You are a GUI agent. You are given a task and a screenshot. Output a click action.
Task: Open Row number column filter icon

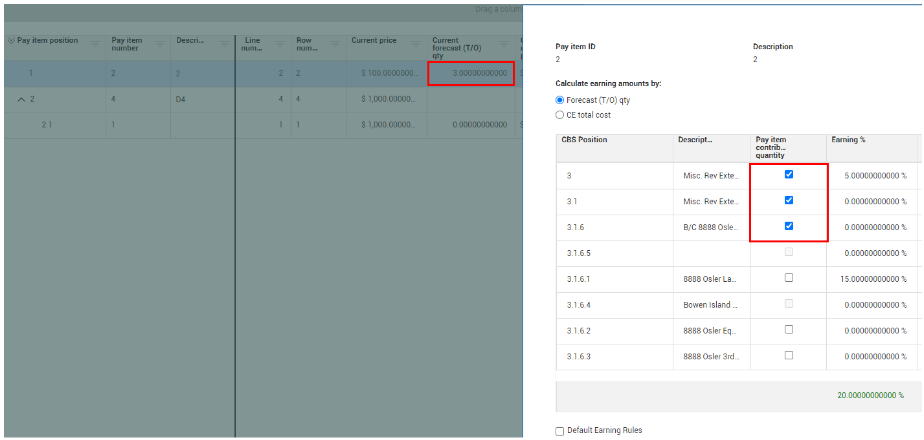(x=330, y=43)
